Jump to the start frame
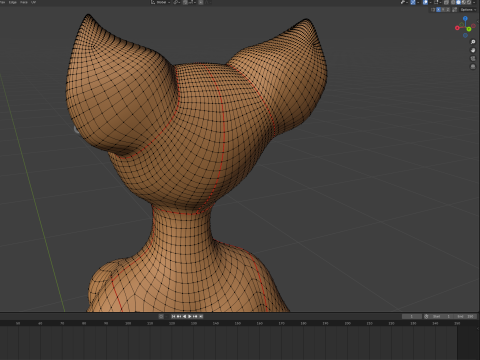 click(x=173, y=316)
